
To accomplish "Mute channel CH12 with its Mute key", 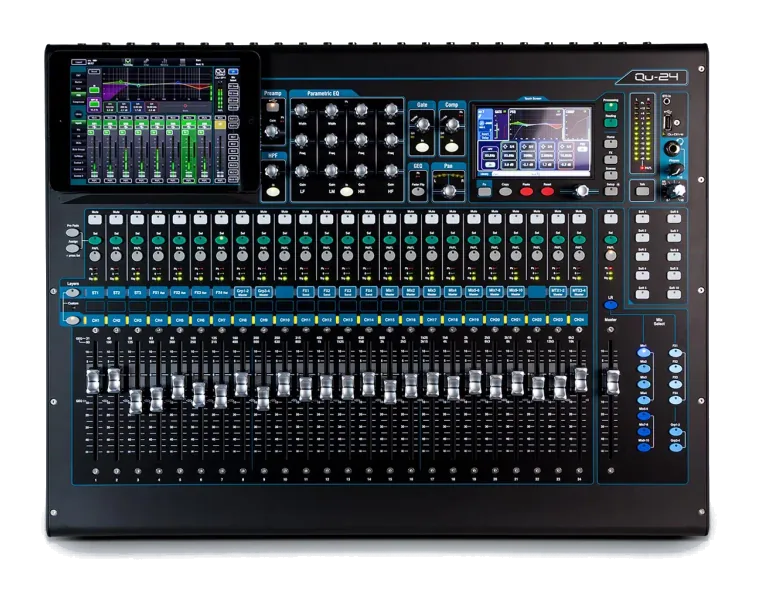I will click(x=326, y=219).
